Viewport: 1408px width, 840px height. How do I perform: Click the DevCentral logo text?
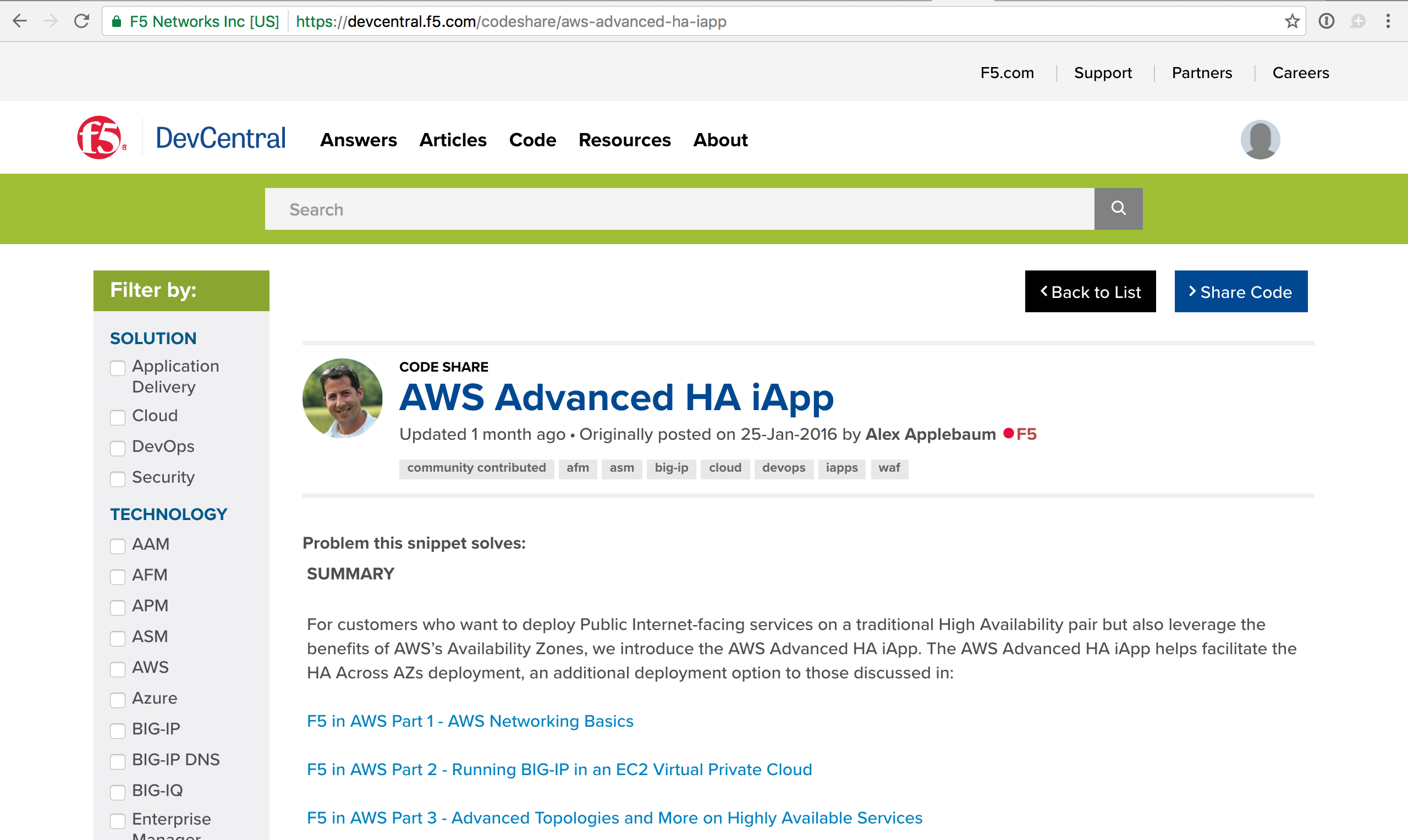[220, 138]
